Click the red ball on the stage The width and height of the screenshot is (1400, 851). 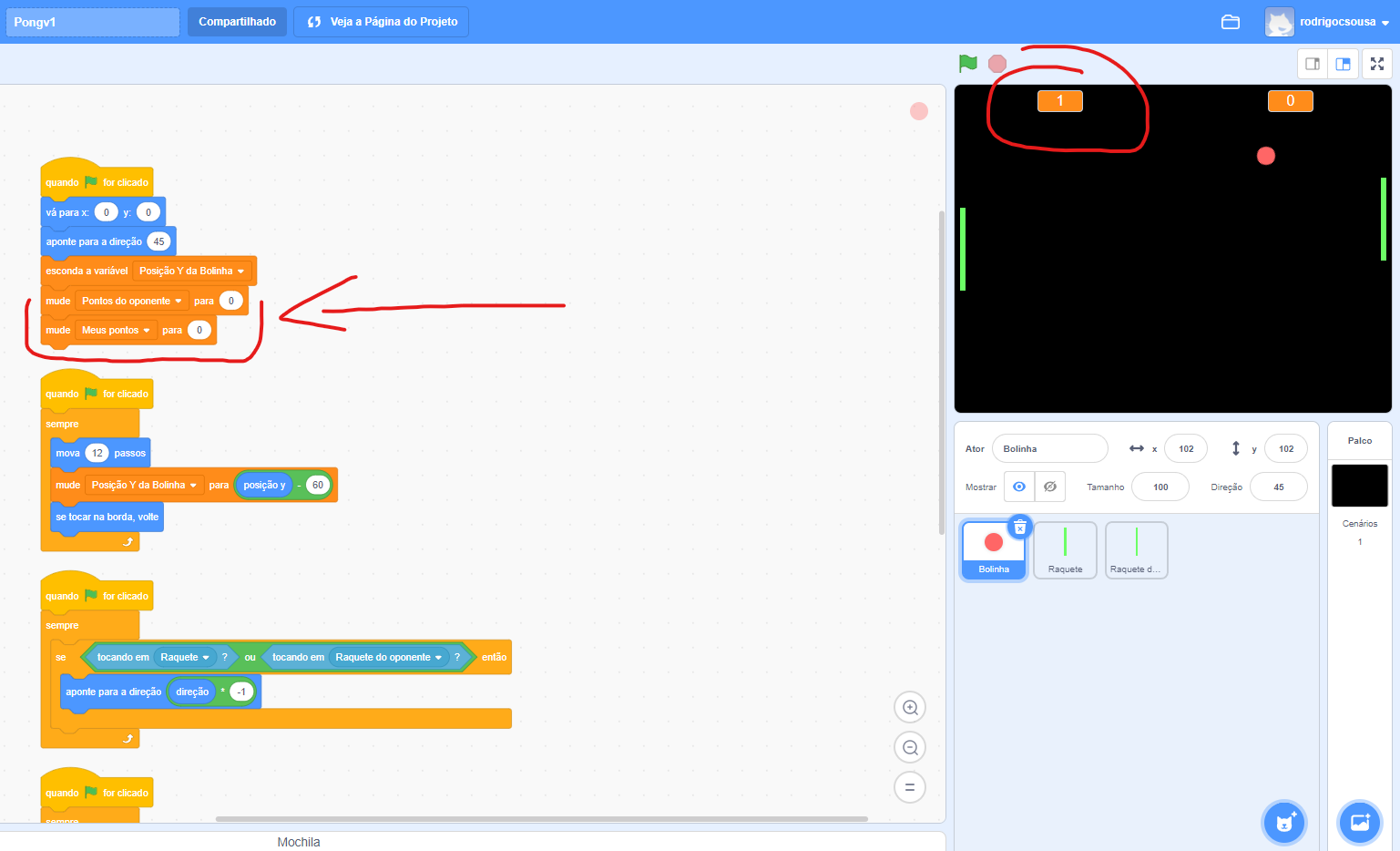point(1266,156)
